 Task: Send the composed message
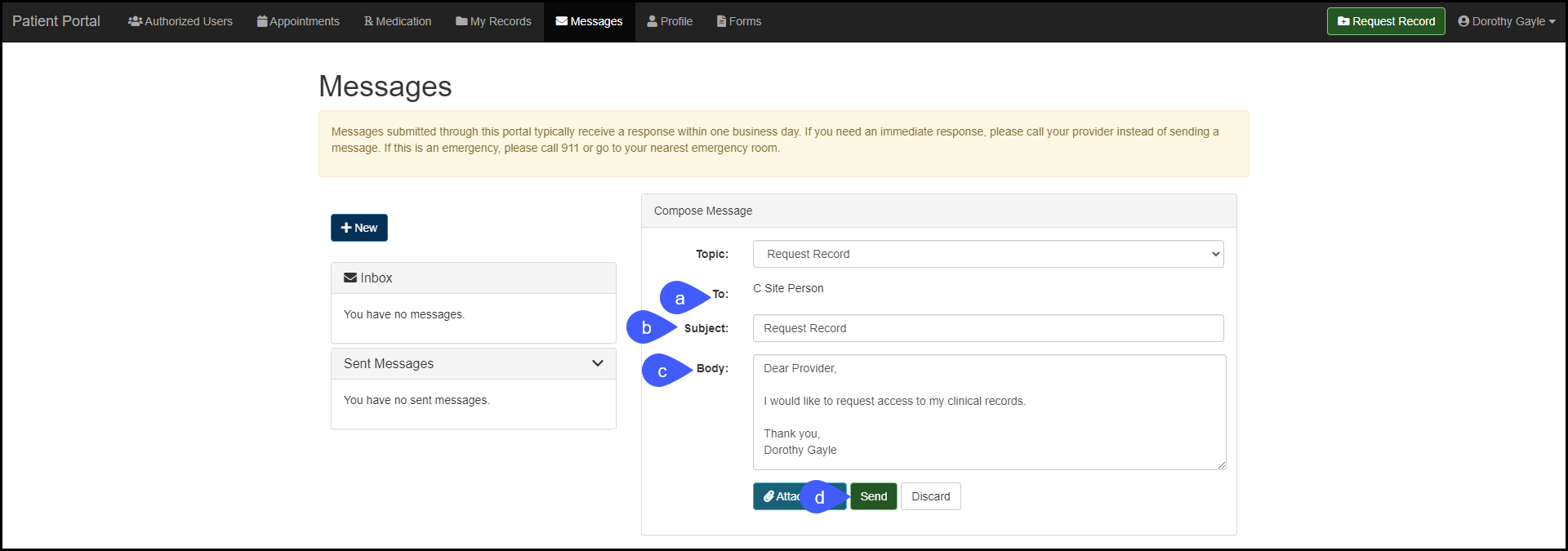click(x=874, y=496)
